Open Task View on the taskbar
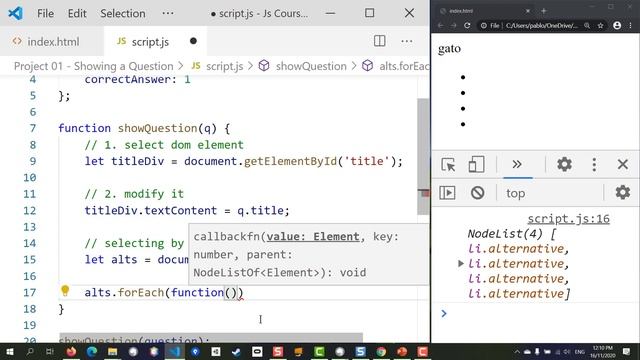 point(50,352)
